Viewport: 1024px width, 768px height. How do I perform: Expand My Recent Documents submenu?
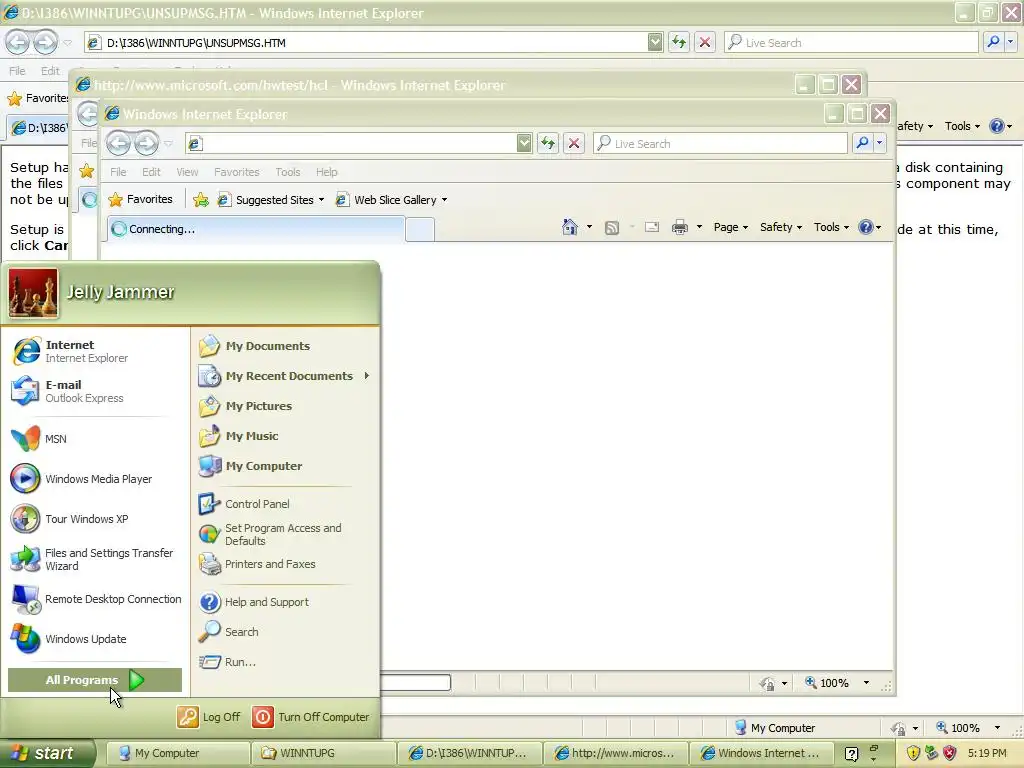(285, 376)
